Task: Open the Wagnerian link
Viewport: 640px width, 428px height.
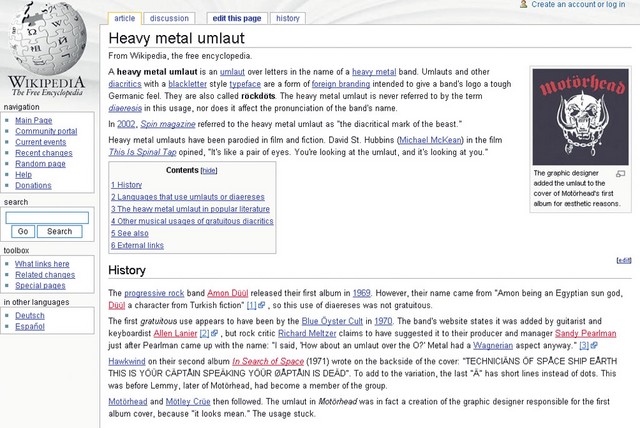Action: (493, 346)
